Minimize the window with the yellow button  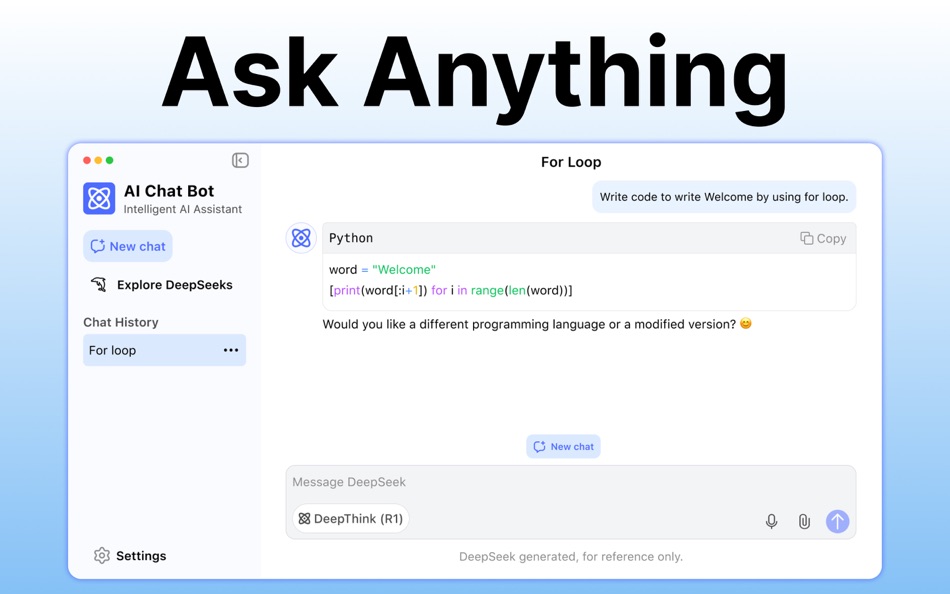(x=98, y=161)
